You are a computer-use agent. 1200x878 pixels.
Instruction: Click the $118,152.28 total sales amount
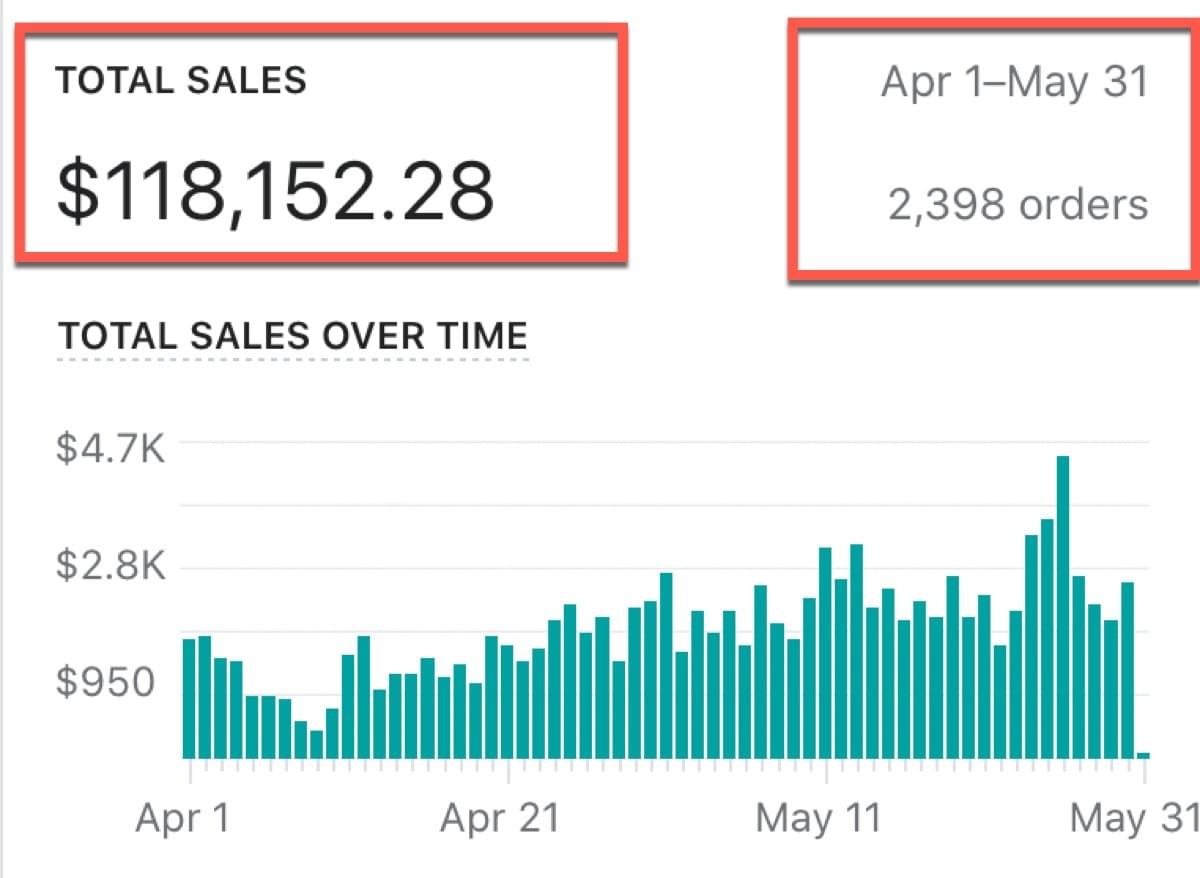click(275, 191)
